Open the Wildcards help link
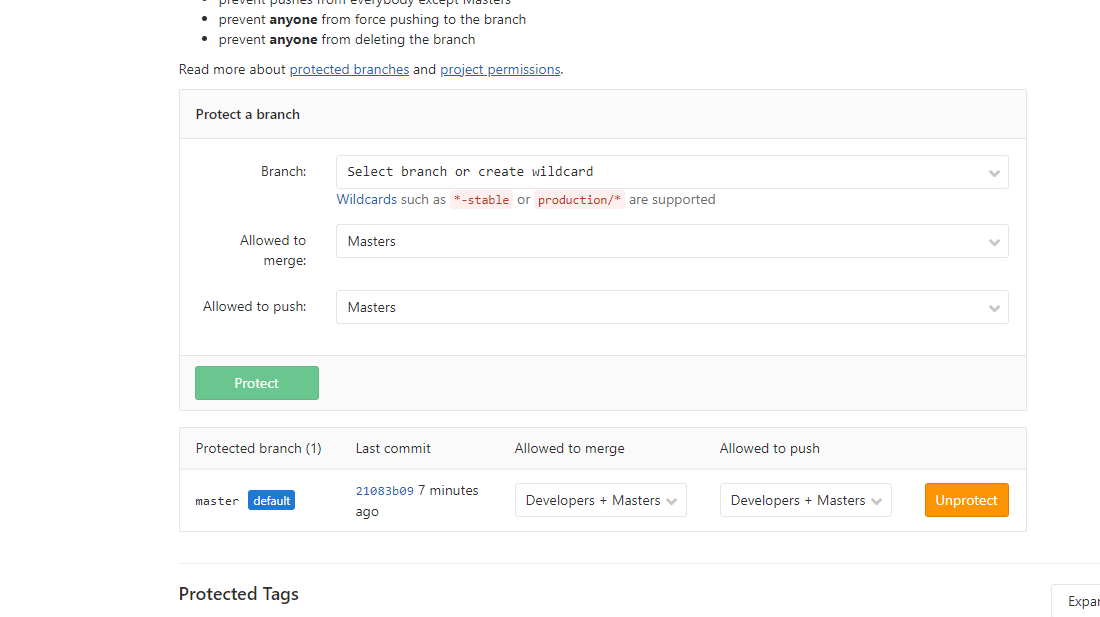1100x617 pixels. [x=366, y=199]
